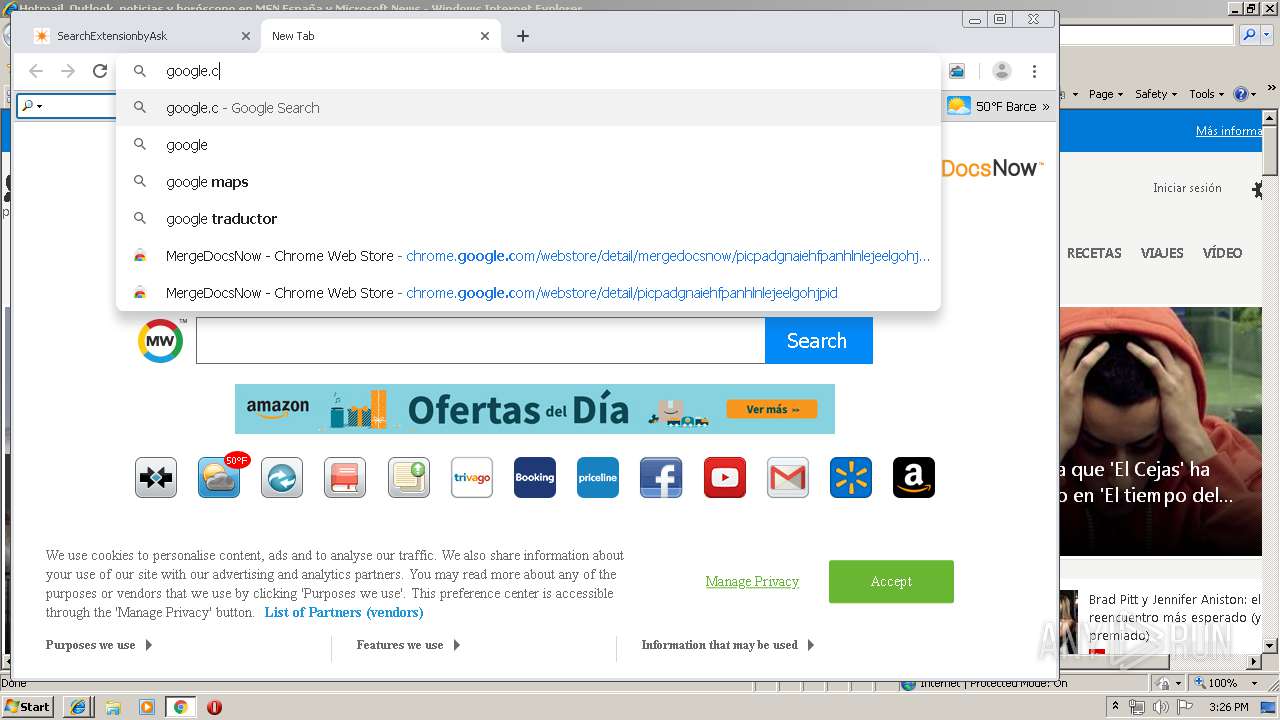This screenshot has height=720, width=1280.
Task: Click the Amazon Ofertas del Día banner
Action: coord(535,409)
